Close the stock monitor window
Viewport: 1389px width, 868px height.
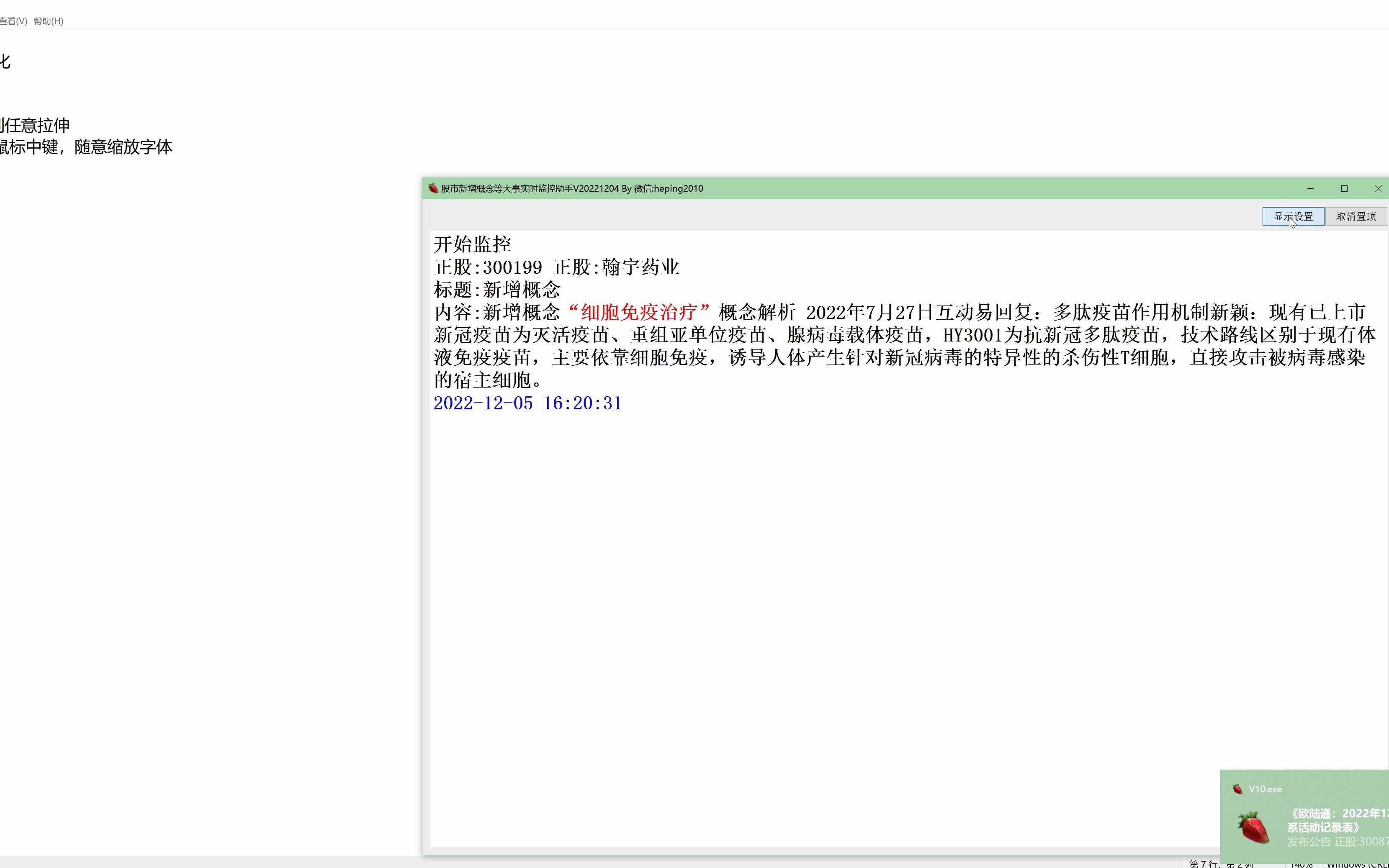click(1378, 188)
